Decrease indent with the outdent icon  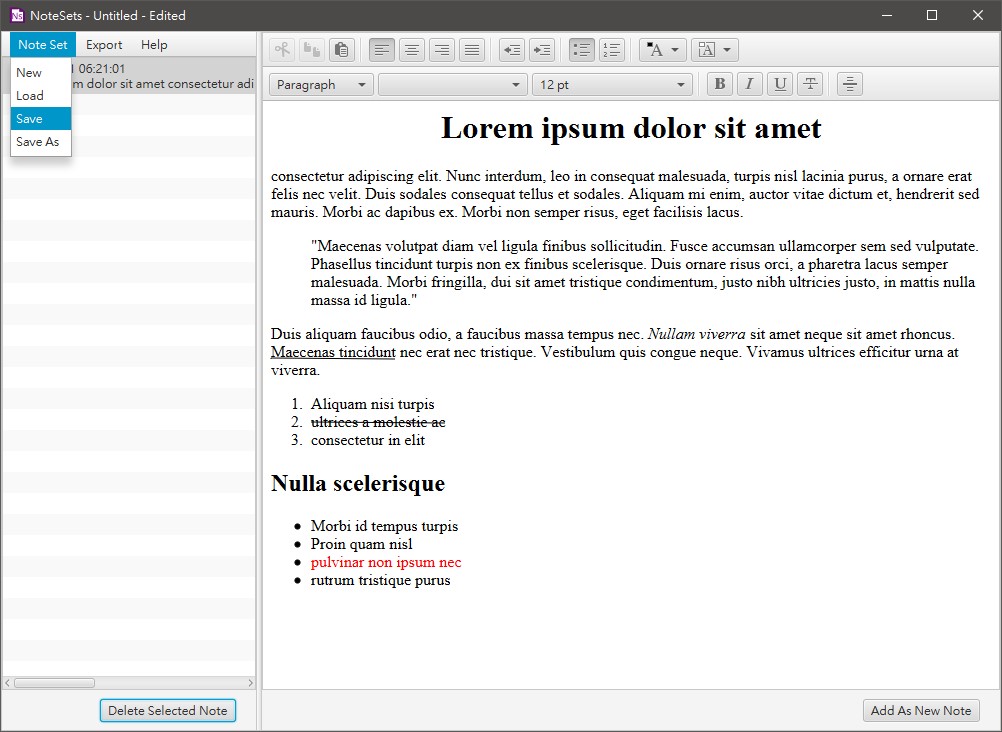coord(511,50)
